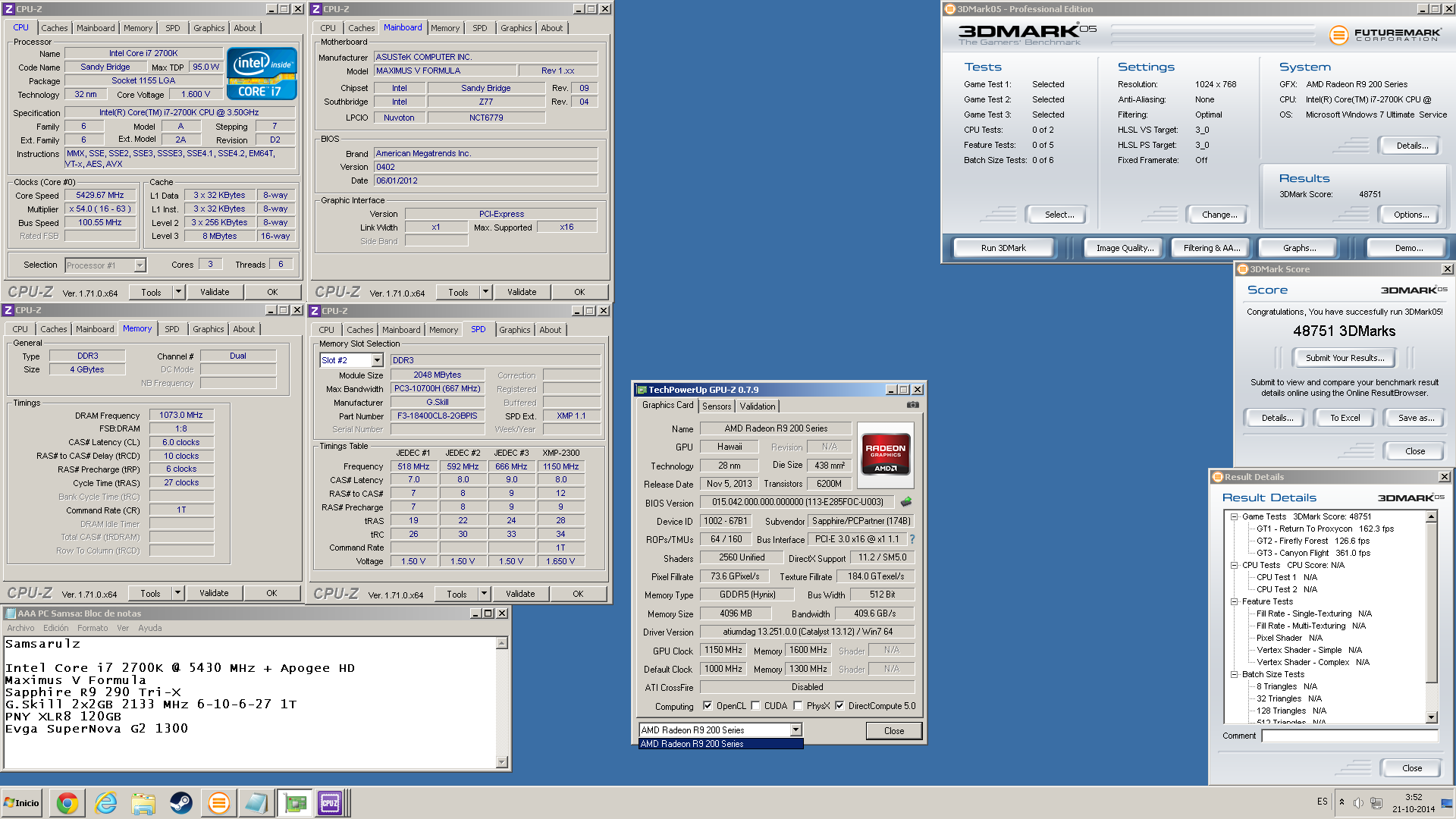Screen dimensions: 1456x819
Task: Click Run 3DMark button
Action: pos(1003,248)
